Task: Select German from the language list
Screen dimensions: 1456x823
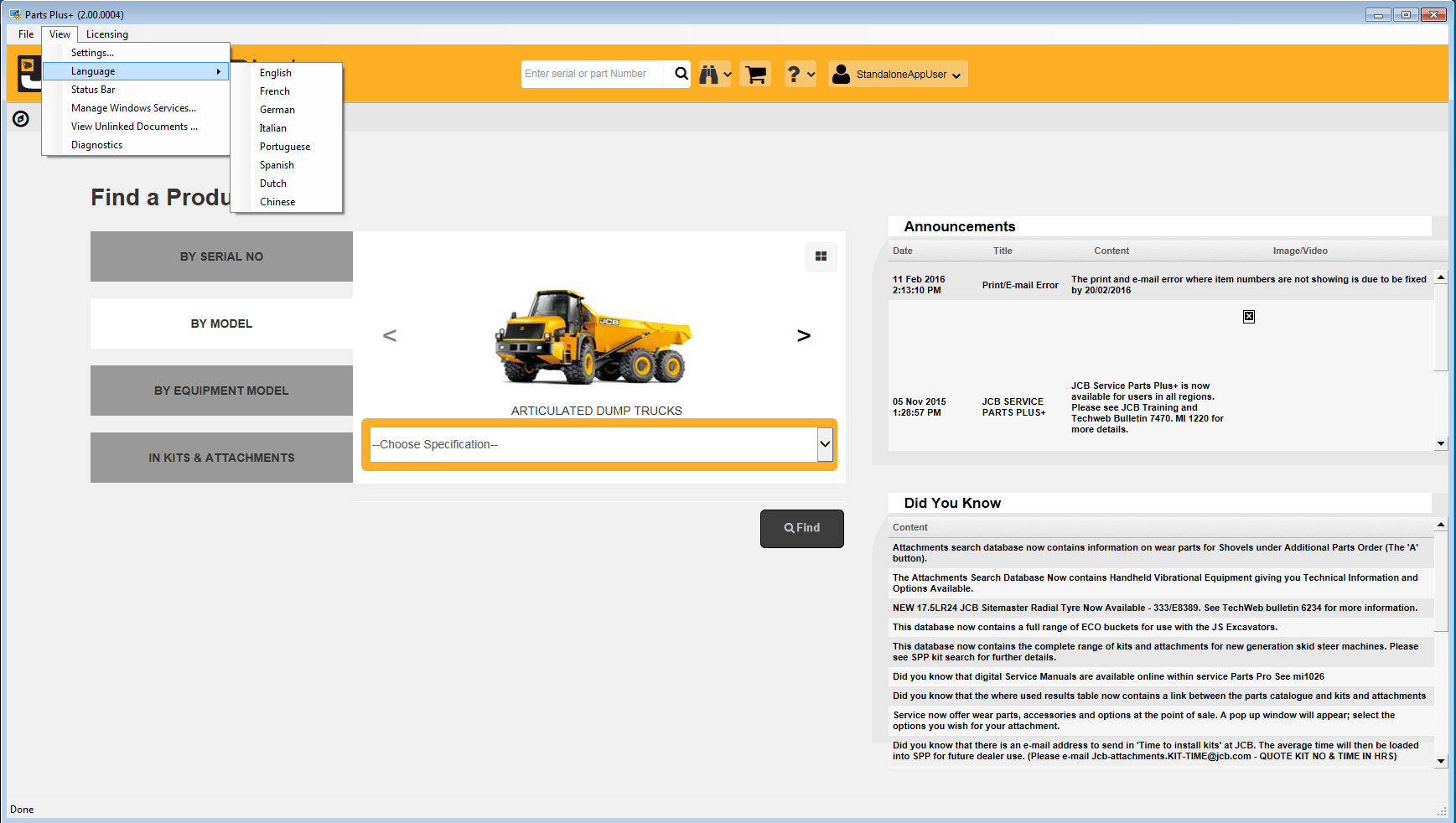Action: (x=277, y=110)
